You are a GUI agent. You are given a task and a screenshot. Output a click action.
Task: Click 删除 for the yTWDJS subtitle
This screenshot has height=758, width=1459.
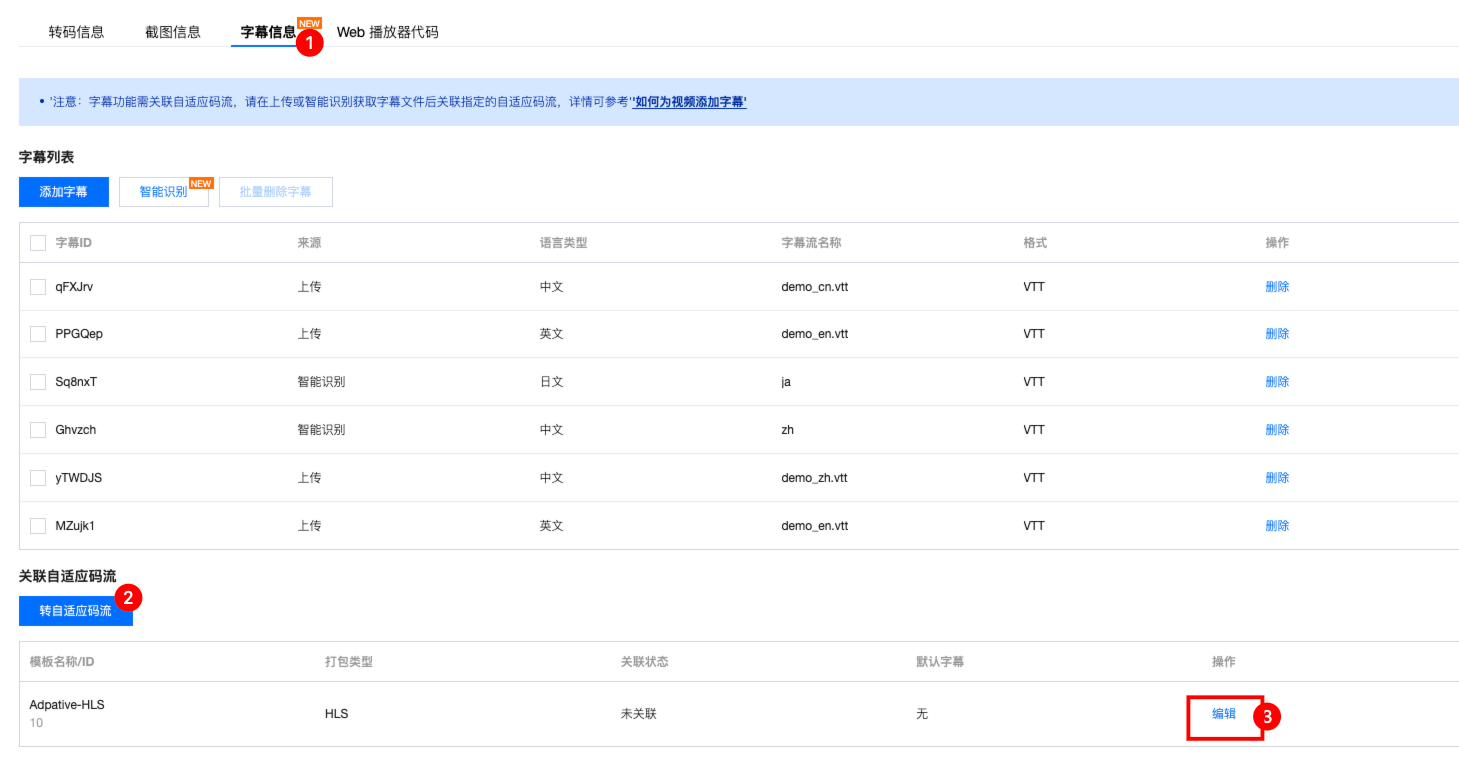[x=1277, y=478]
